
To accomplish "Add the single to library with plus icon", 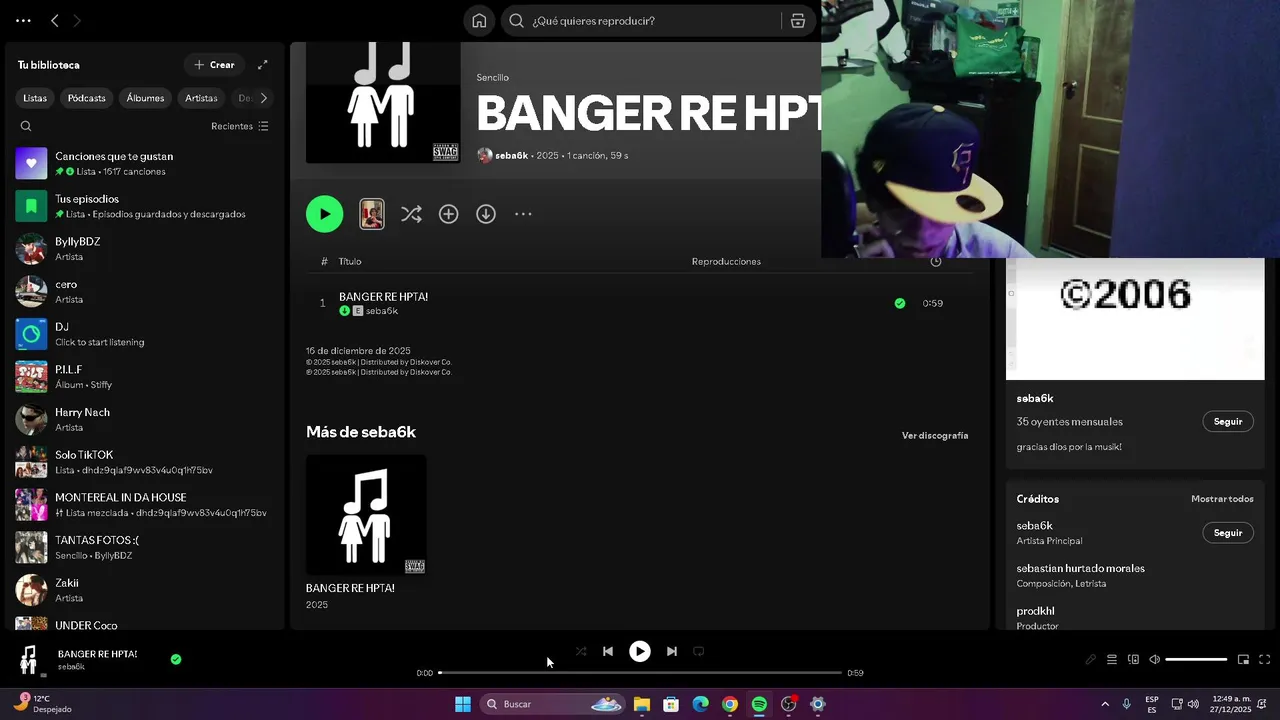I will click(x=449, y=214).
